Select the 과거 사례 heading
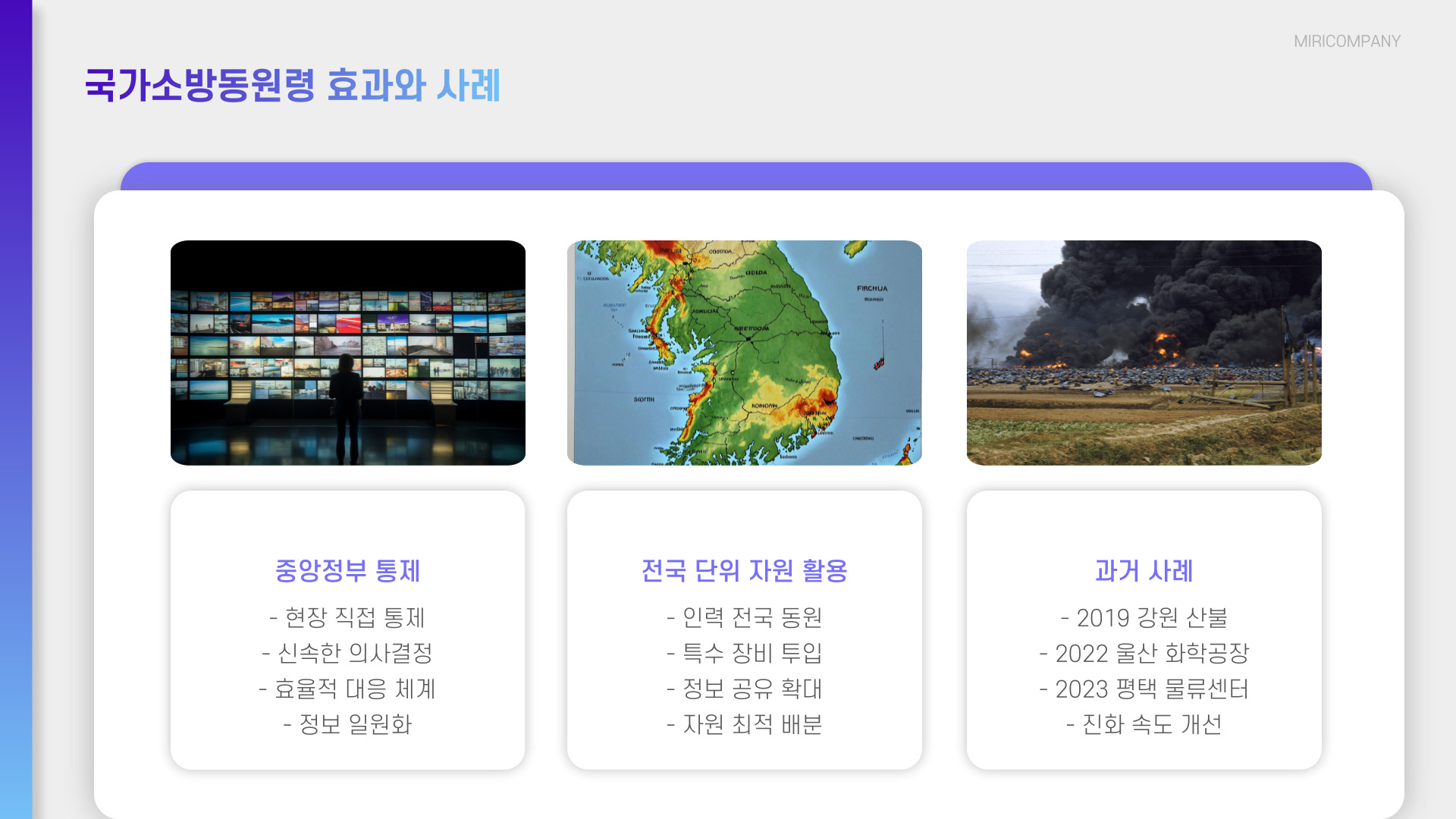The width and height of the screenshot is (1456, 819). [1144, 570]
